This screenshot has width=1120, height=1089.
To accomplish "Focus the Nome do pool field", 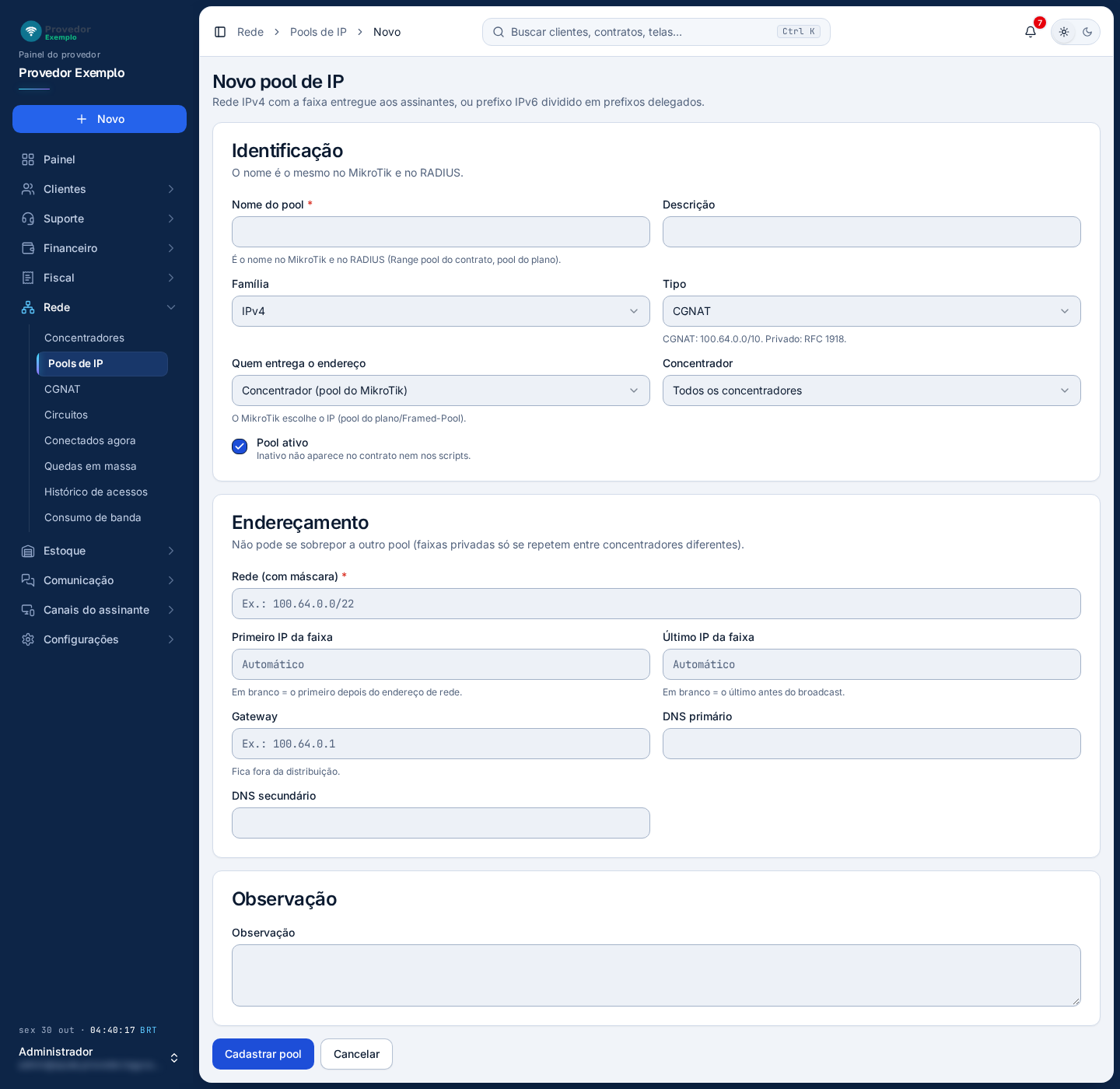I will (x=441, y=232).
